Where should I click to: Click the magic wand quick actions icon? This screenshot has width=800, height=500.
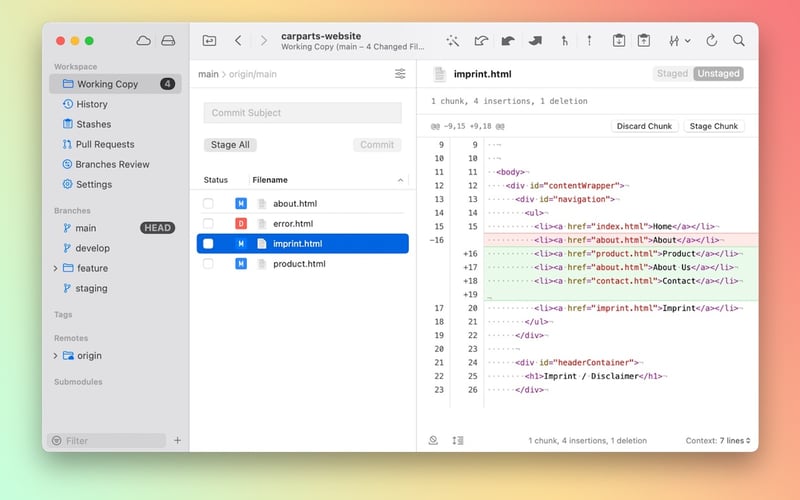(452, 41)
